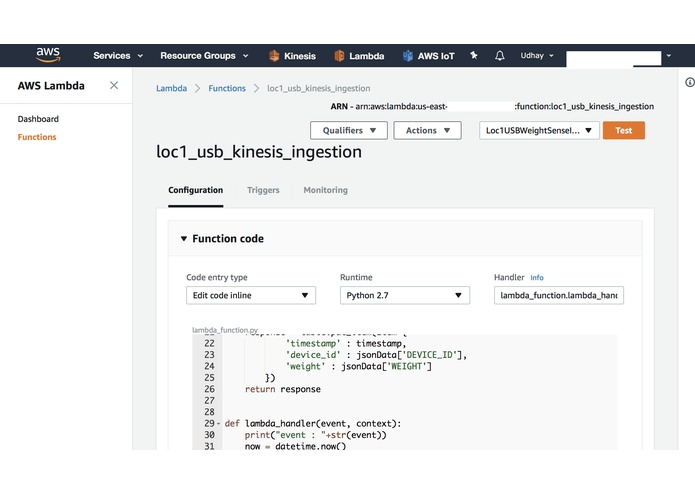
Task: Close the AWS Lambda side panel
Action: (x=114, y=86)
